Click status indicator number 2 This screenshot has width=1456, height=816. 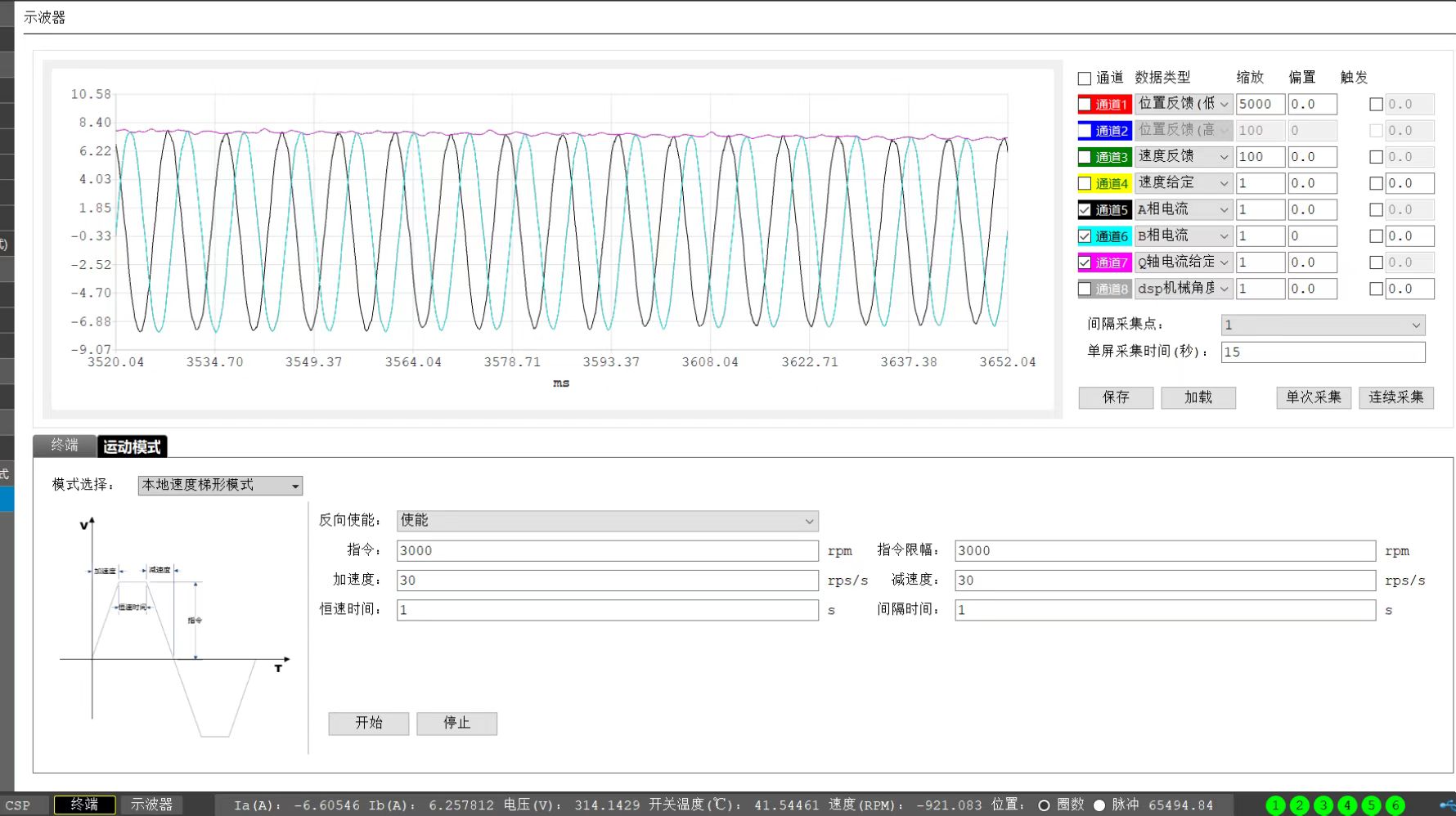point(1300,805)
